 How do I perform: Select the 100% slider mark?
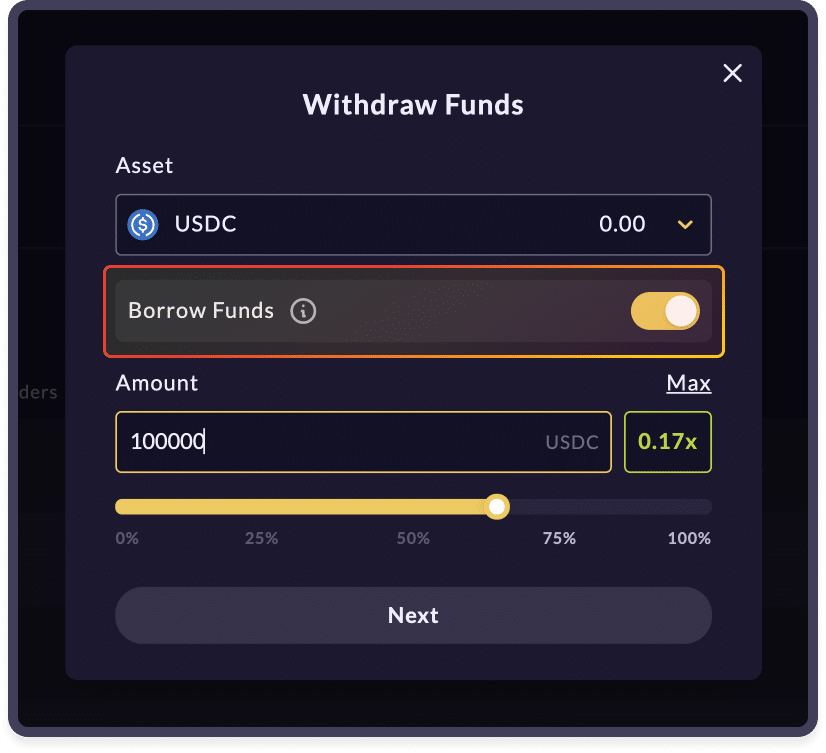pos(689,539)
